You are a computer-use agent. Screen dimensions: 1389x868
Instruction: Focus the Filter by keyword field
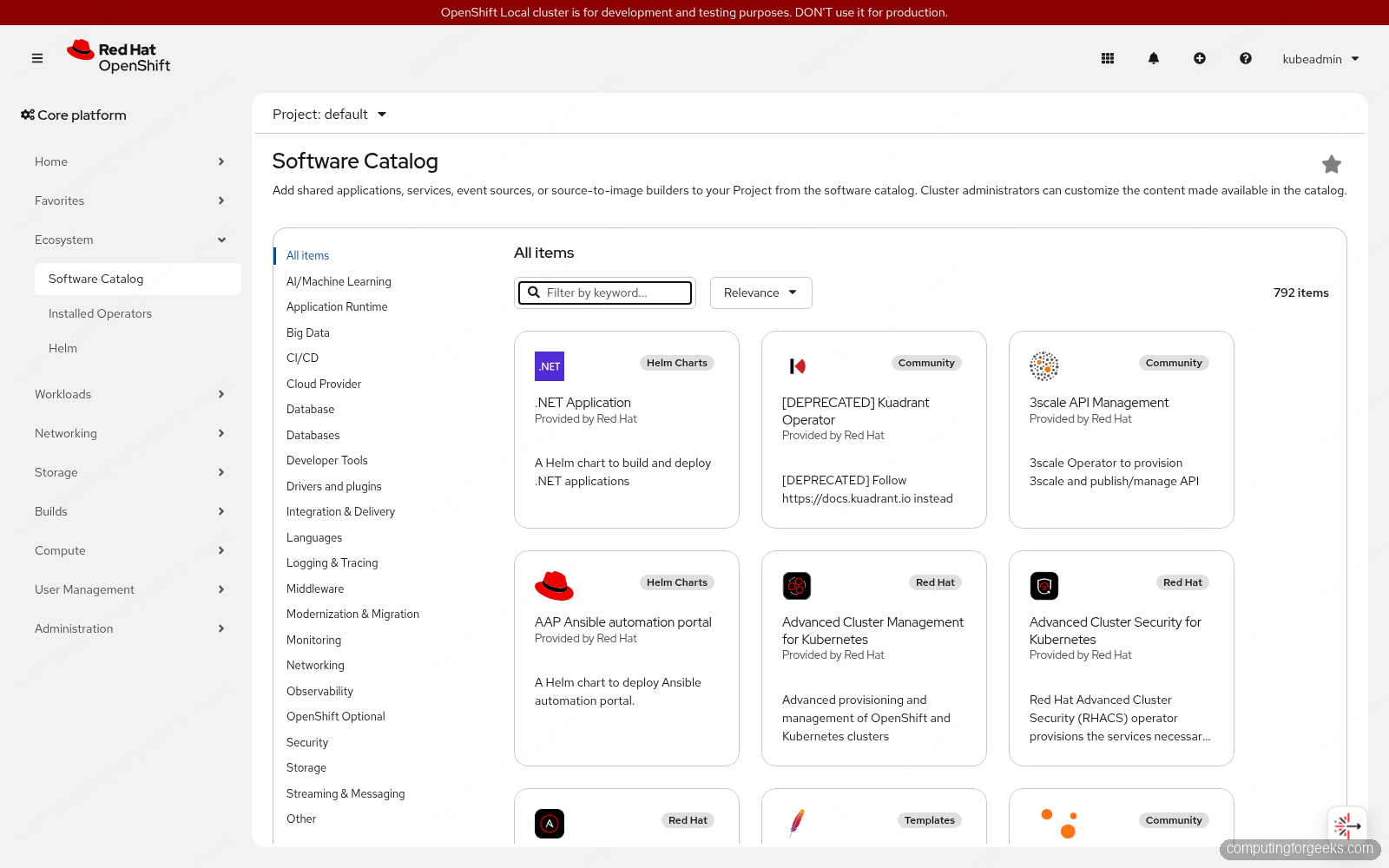point(605,293)
